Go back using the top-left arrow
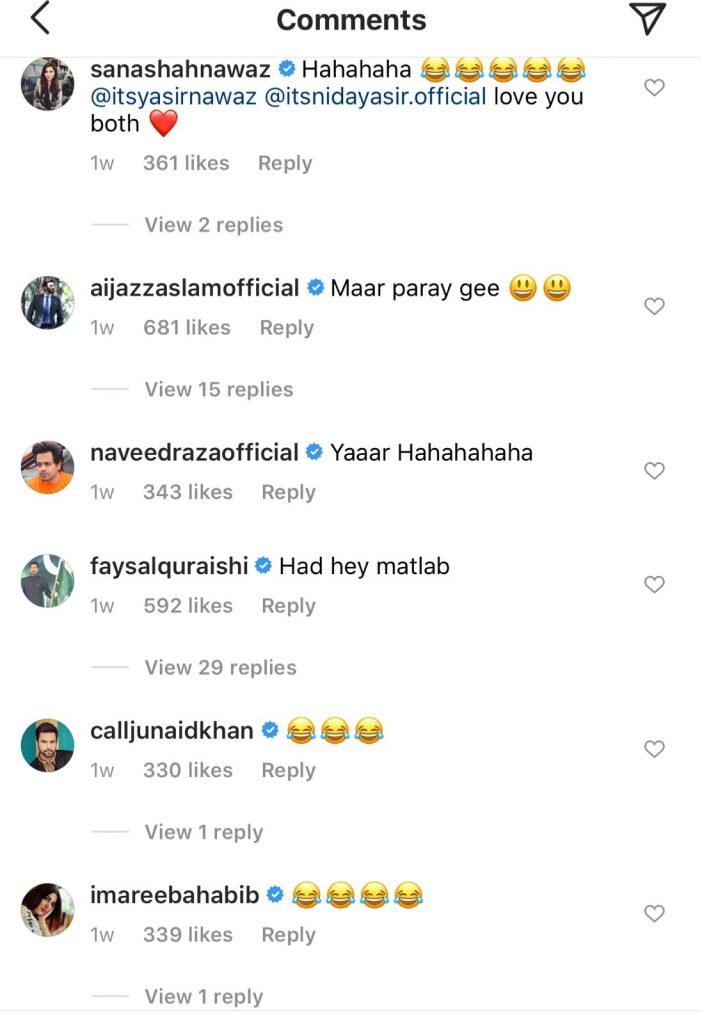 pyautogui.click(x=40, y=19)
